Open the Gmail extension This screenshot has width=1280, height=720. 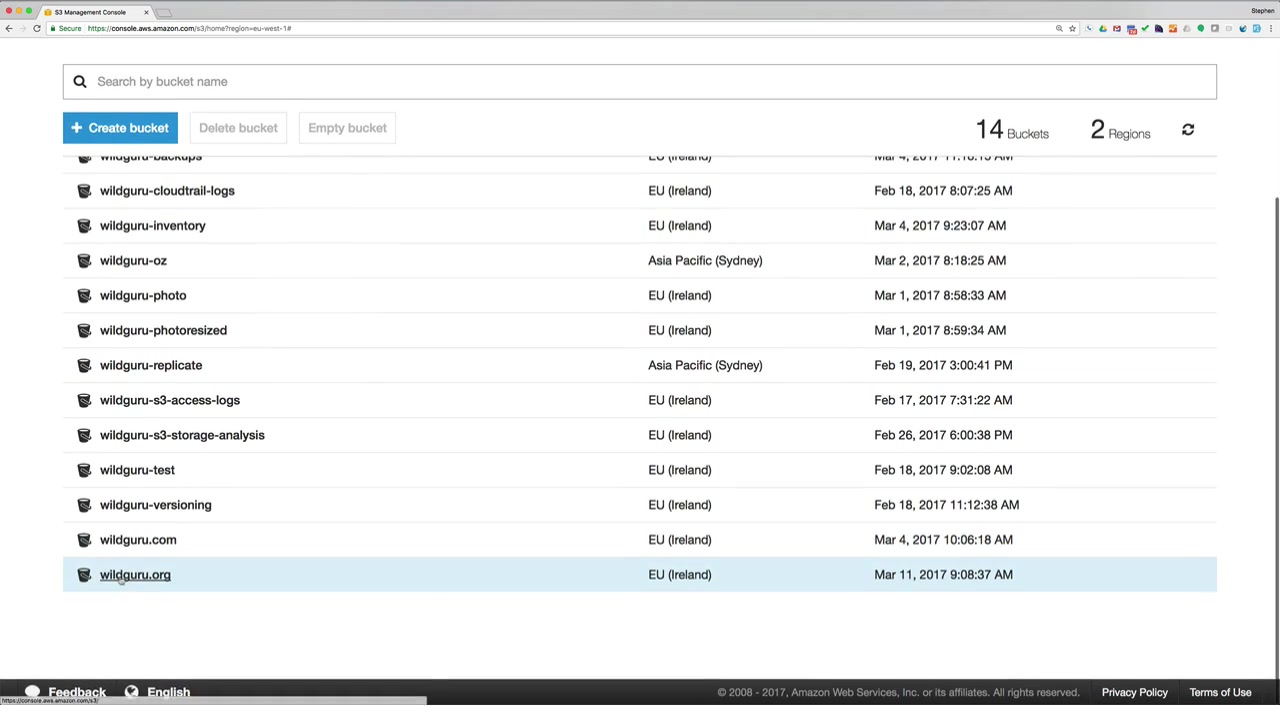click(1117, 28)
